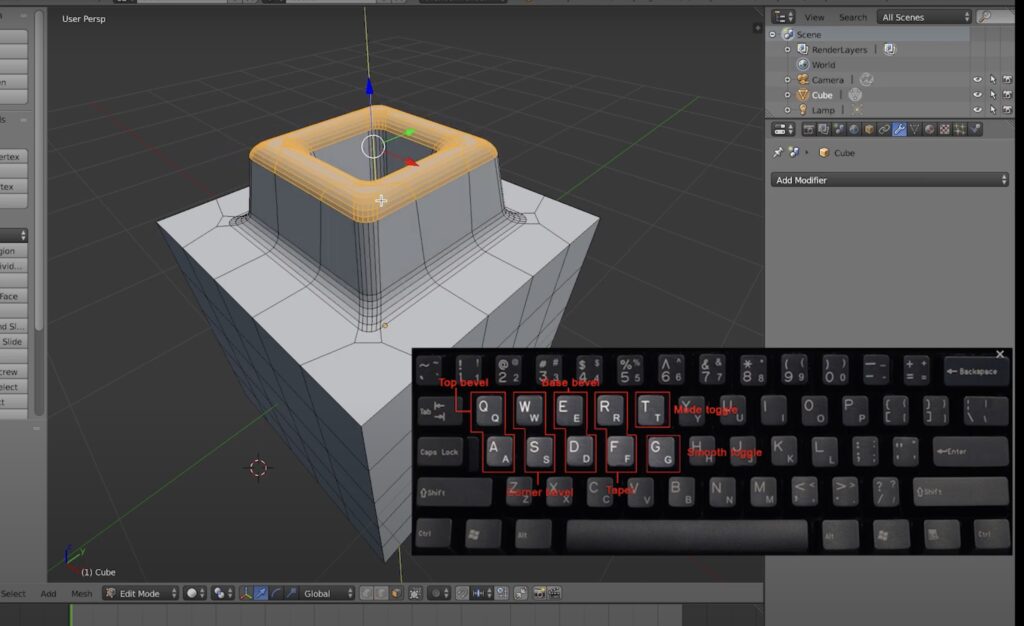Image resolution: width=1024 pixels, height=626 pixels.
Task: Select the translate manipulator arrow icon
Action: coord(261,593)
